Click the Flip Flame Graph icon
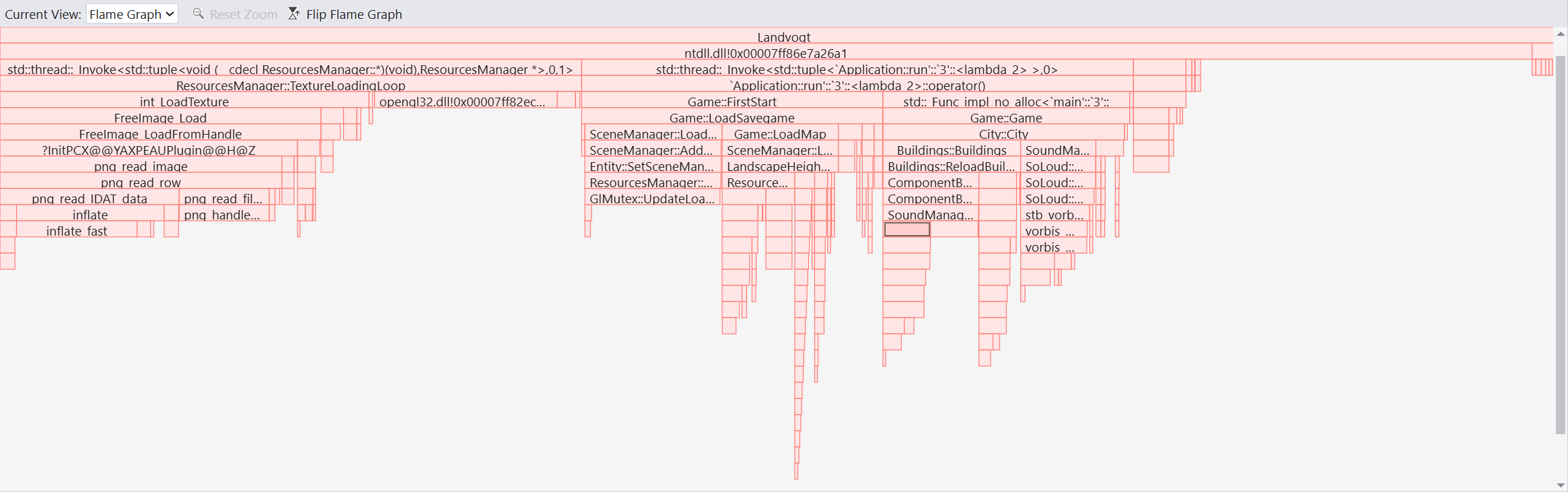The image size is (1568, 492). (x=294, y=13)
